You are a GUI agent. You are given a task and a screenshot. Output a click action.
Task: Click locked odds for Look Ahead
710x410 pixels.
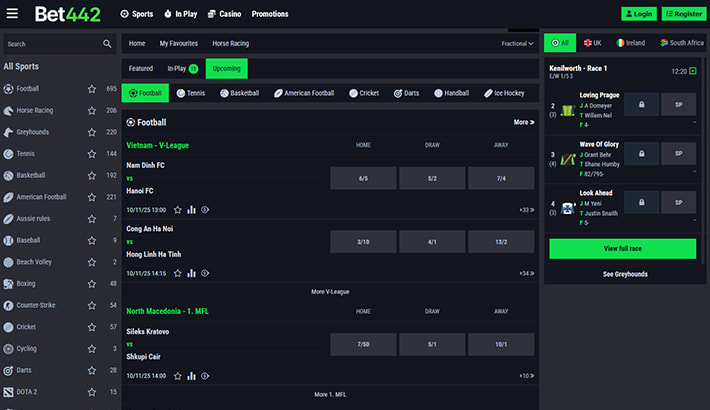point(642,203)
